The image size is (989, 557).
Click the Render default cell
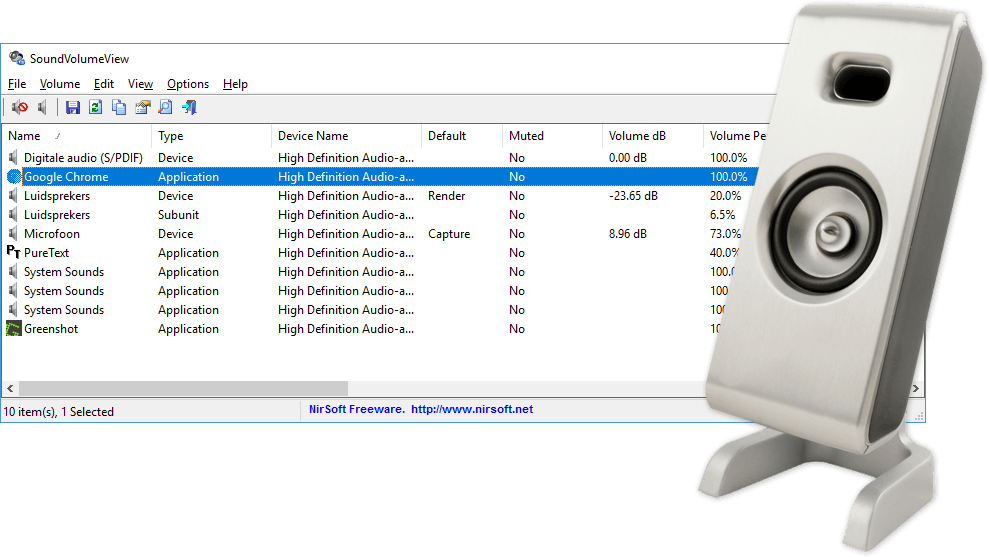(447, 196)
